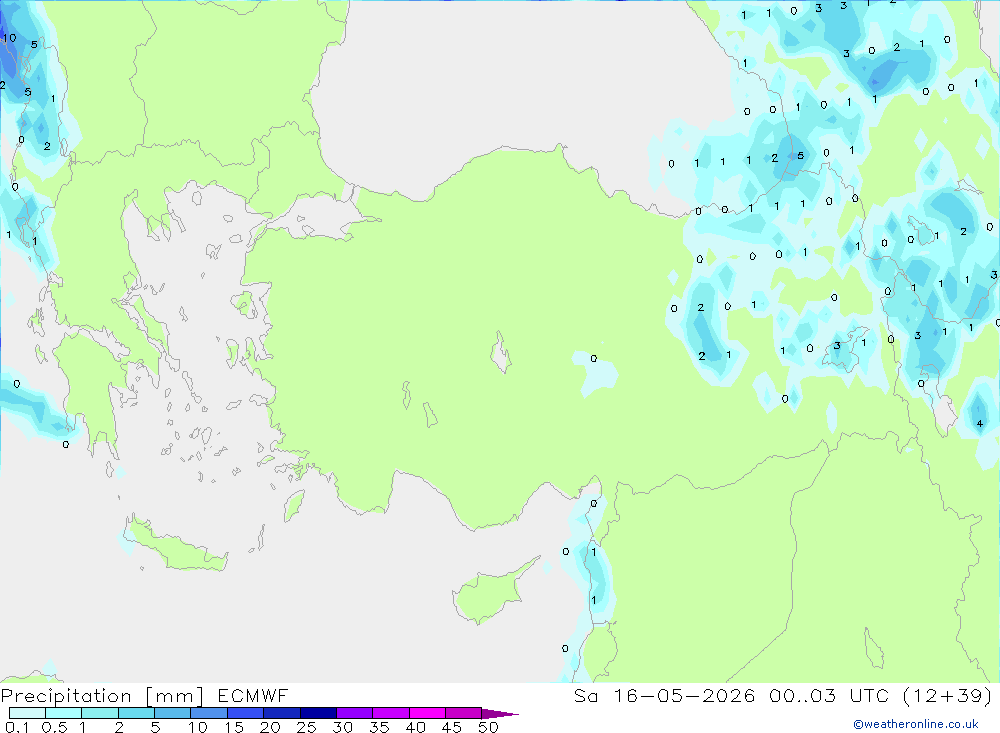1000x733 pixels.
Task: Click the '0.5' legend scale label
Action: (x=54, y=727)
